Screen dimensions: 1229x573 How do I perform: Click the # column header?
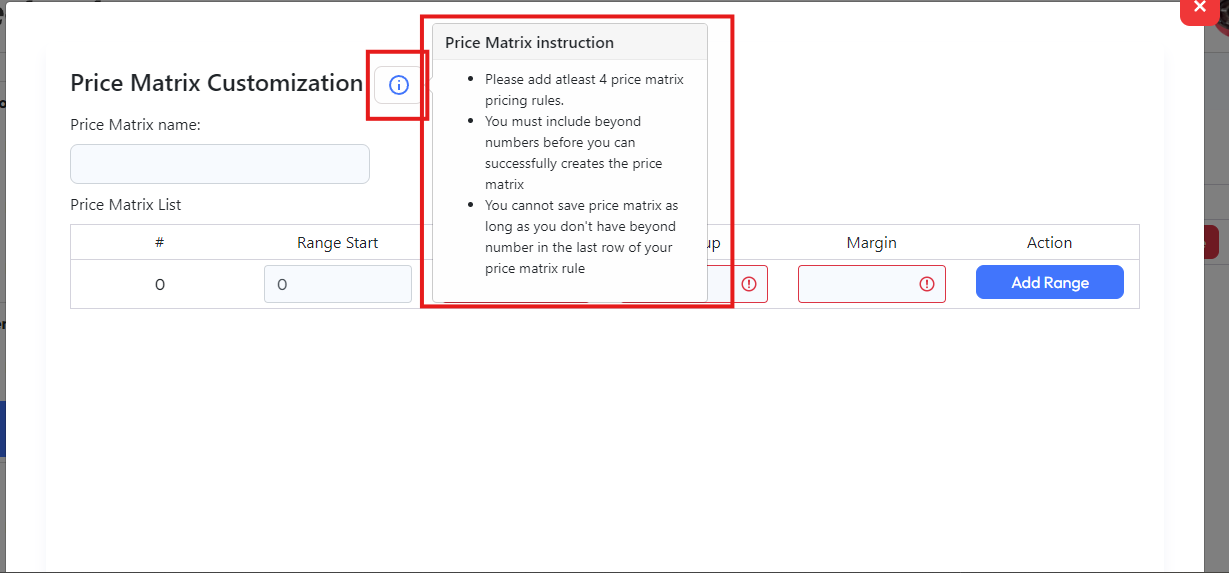click(x=160, y=243)
